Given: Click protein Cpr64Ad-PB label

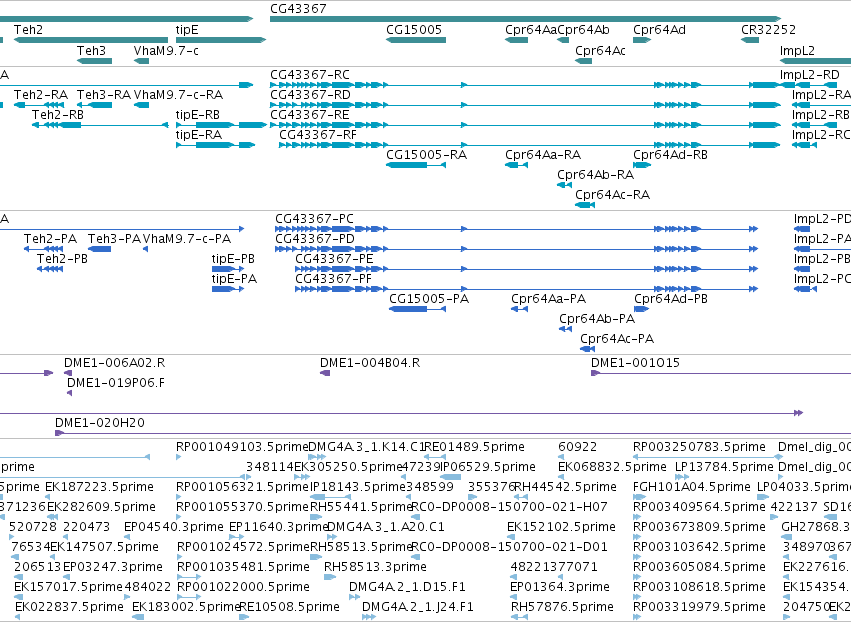Looking at the screenshot, I should (x=671, y=299).
